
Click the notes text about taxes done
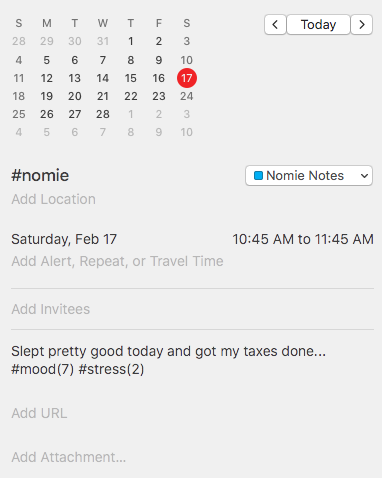click(168, 360)
